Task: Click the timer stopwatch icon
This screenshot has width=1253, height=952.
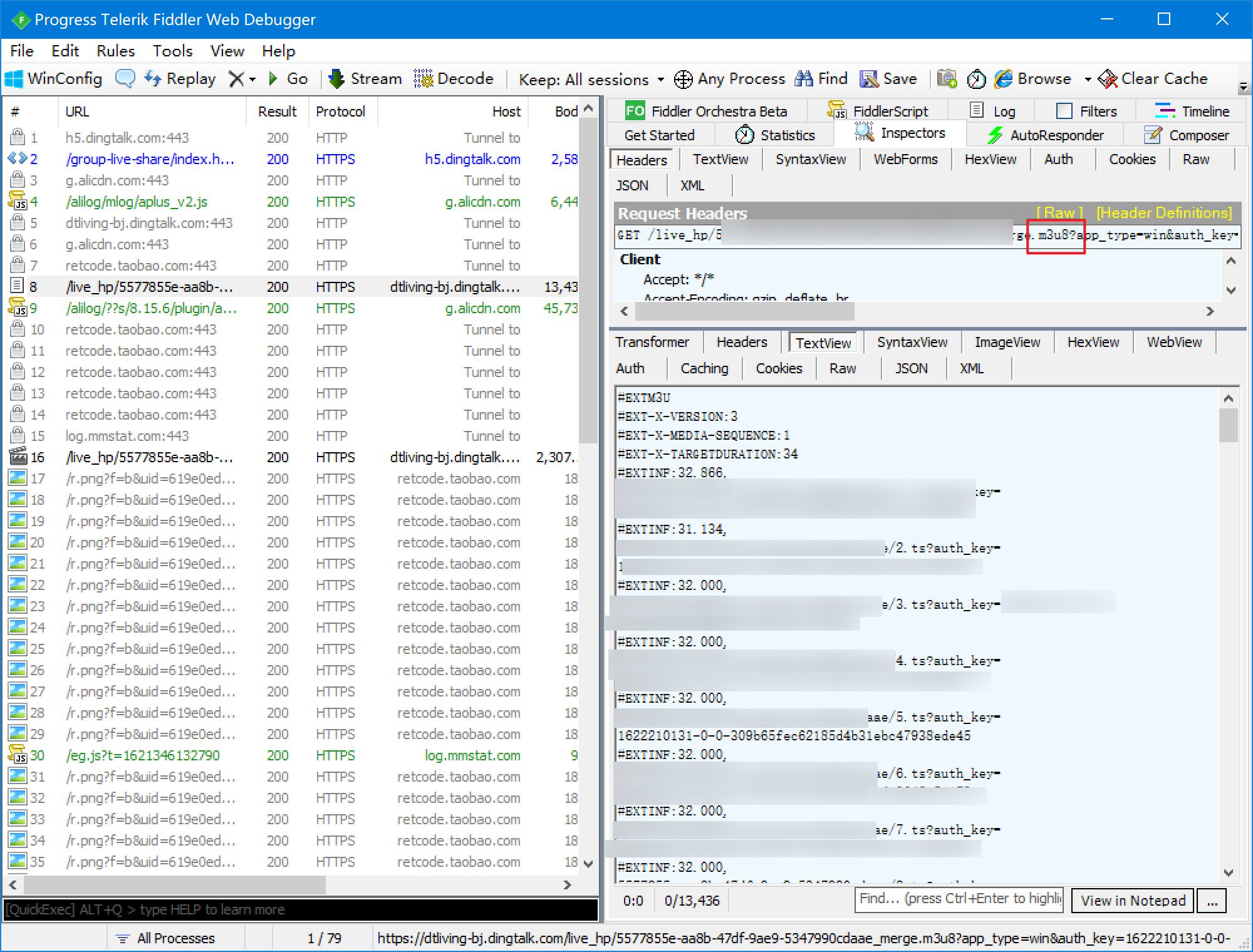Action: 976,80
